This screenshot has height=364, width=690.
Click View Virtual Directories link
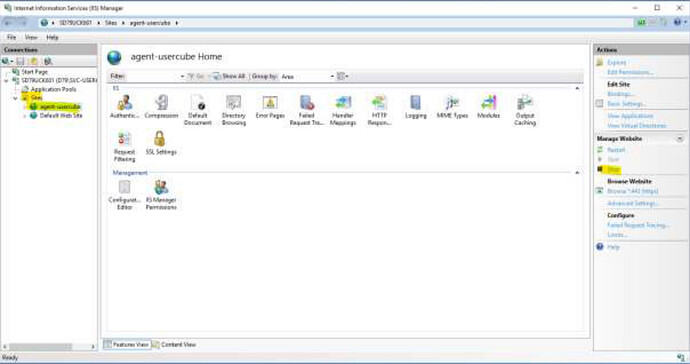(x=636, y=125)
